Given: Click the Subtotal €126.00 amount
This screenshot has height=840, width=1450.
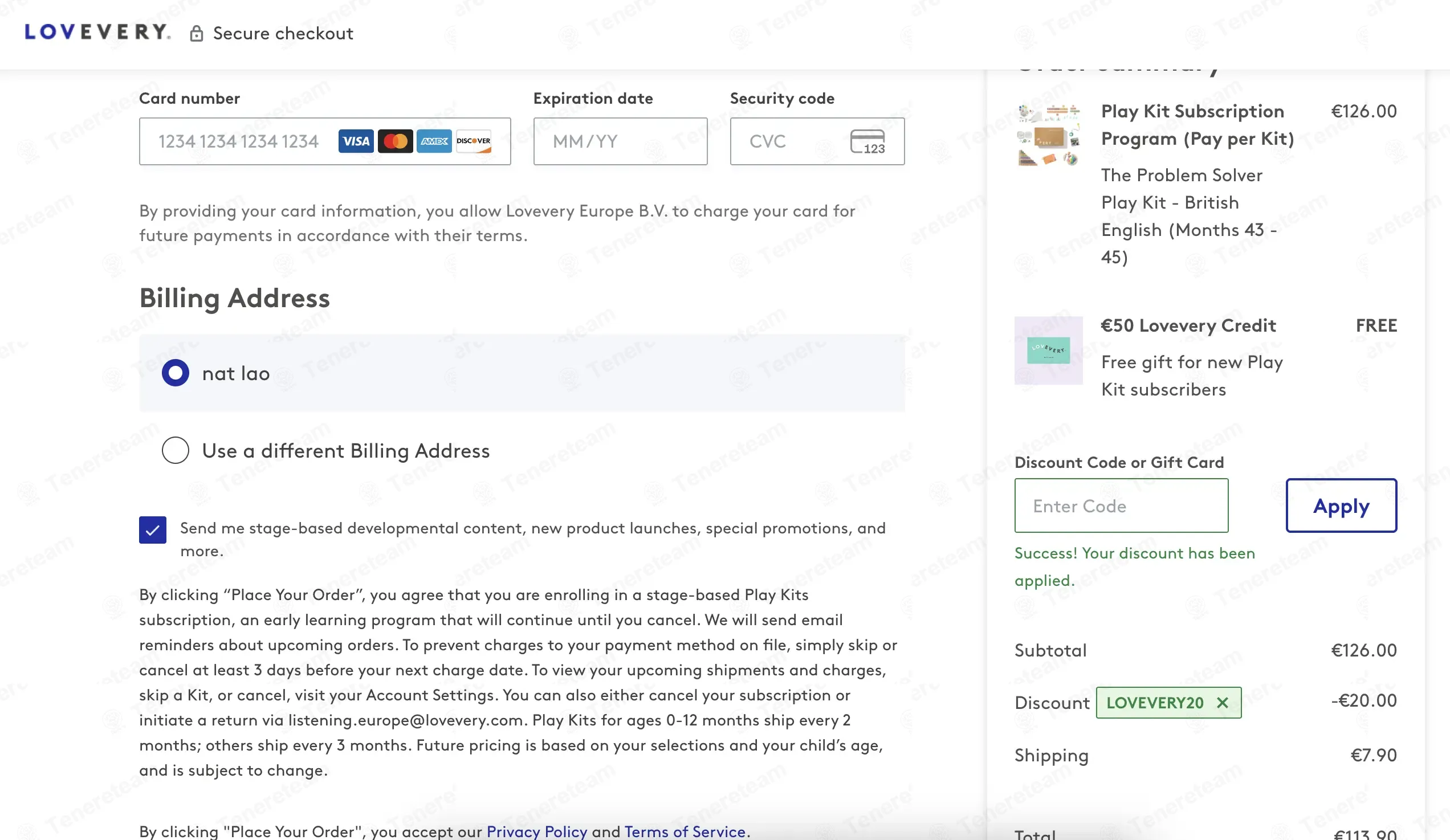Looking at the screenshot, I should pos(1364,650).
